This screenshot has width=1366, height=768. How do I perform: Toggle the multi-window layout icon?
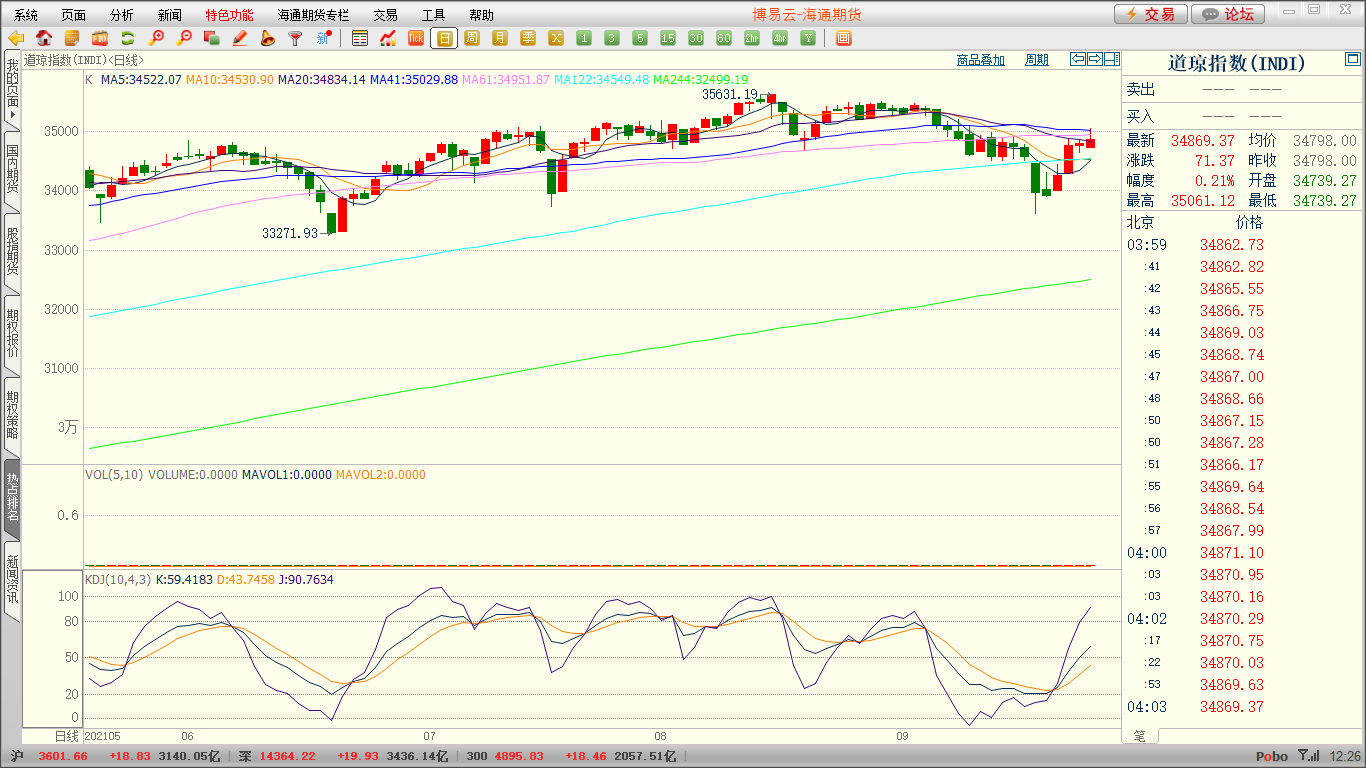[x=843, y=38]
